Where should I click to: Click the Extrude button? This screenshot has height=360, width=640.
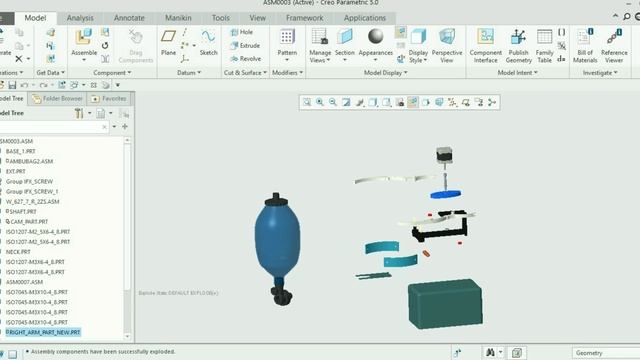(x=245, y=45)
